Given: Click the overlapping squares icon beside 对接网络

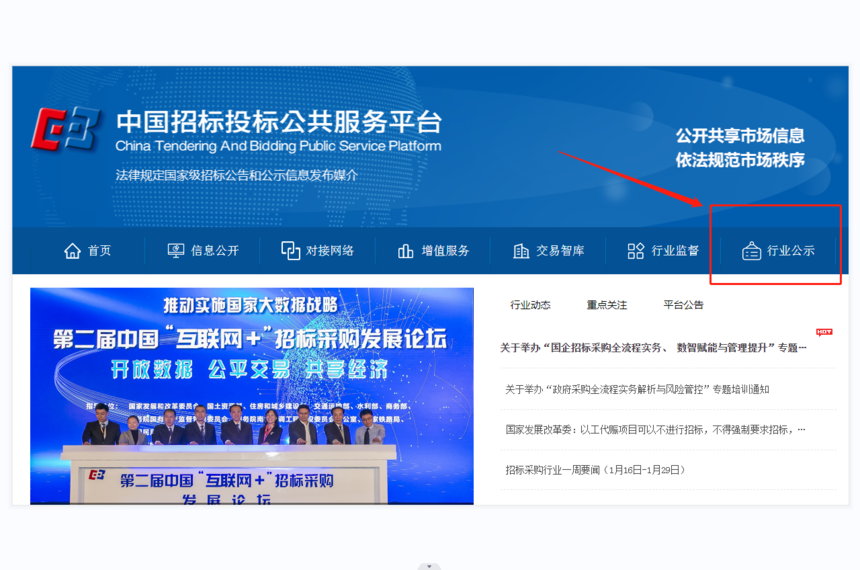Looking at the screenshot, I should click(291, 251).
